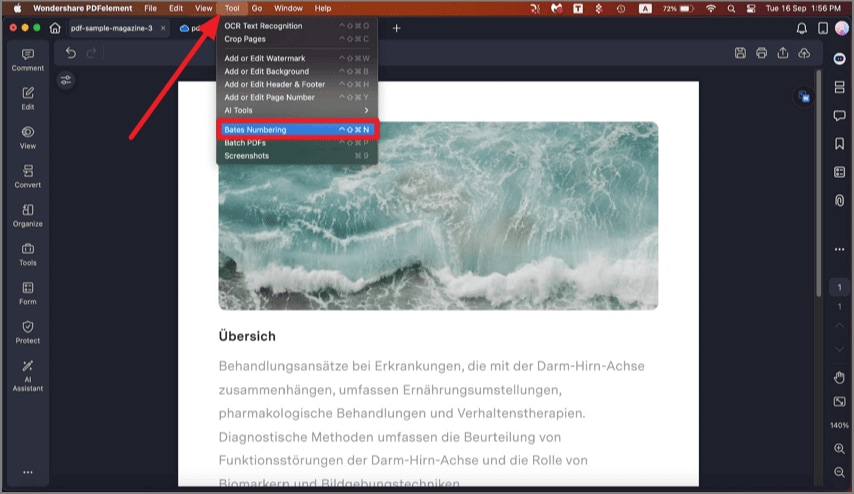The image size is (854, 494).
Task: Open the Comment panel in left sidebar
Action: pos(28,60)
